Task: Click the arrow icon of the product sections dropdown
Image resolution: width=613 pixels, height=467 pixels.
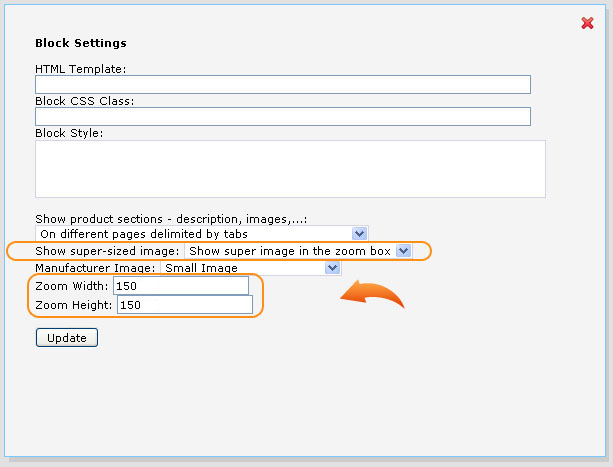Action: [359, 234]
